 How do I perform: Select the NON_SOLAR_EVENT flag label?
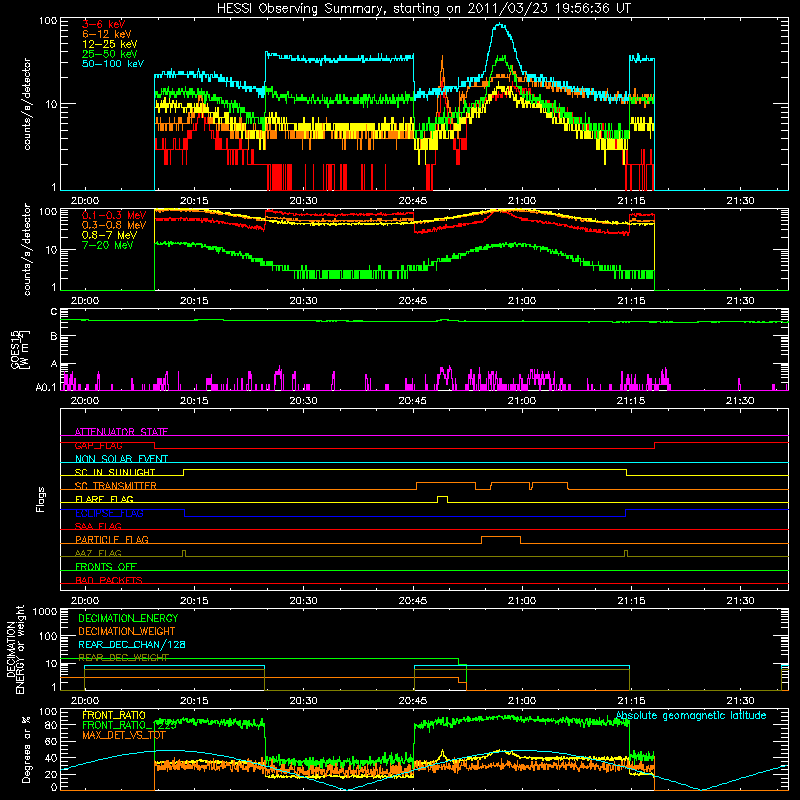pos(121,459)
